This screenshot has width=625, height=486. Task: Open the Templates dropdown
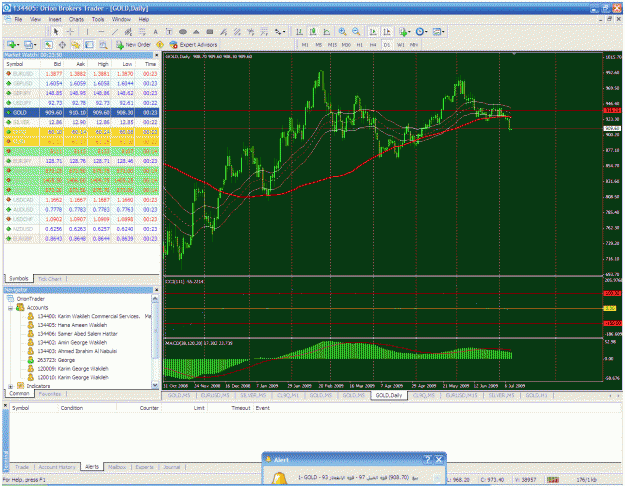[x=438, y=32]
